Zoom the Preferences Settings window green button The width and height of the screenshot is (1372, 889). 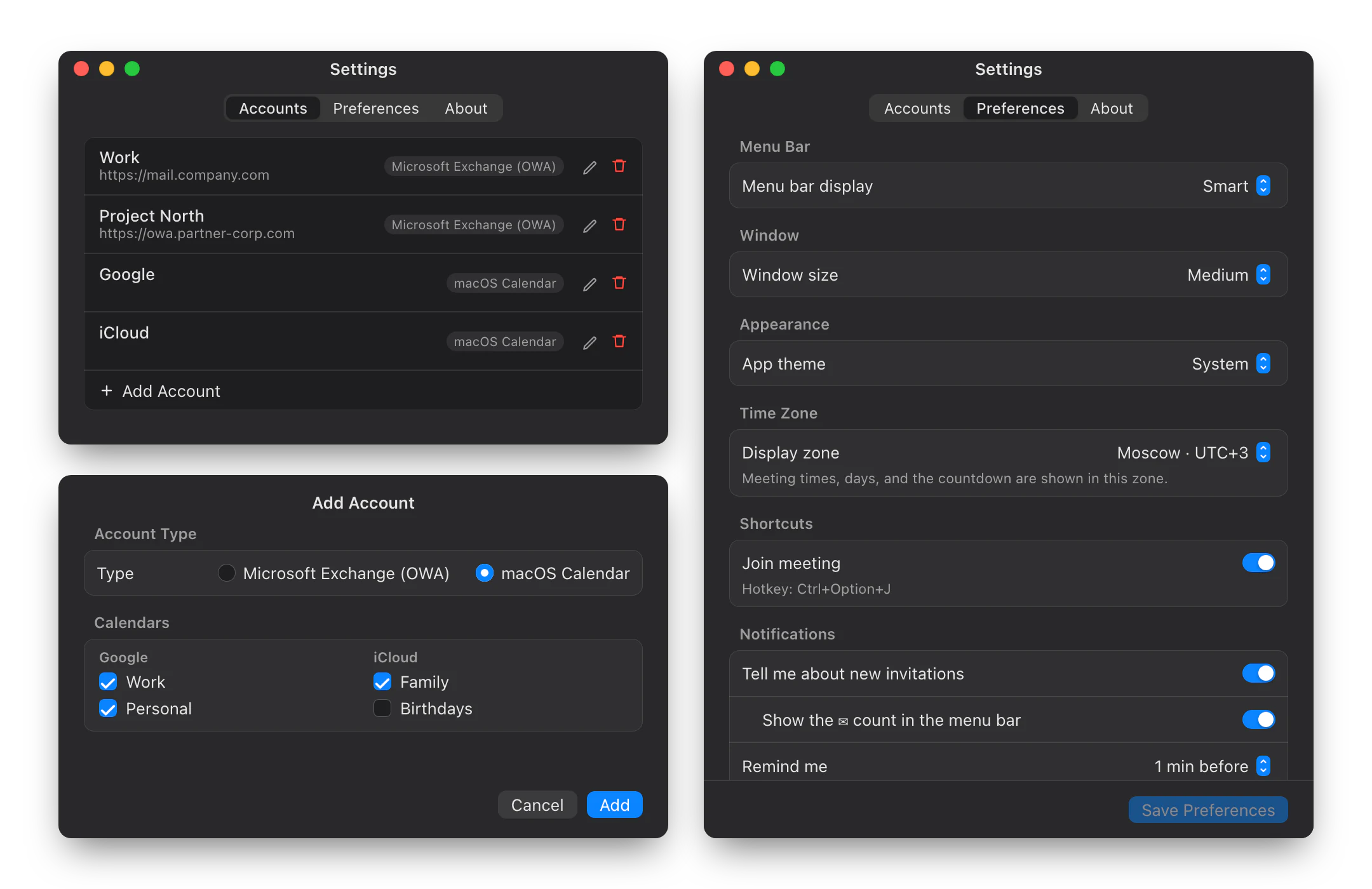click(777, 69)
